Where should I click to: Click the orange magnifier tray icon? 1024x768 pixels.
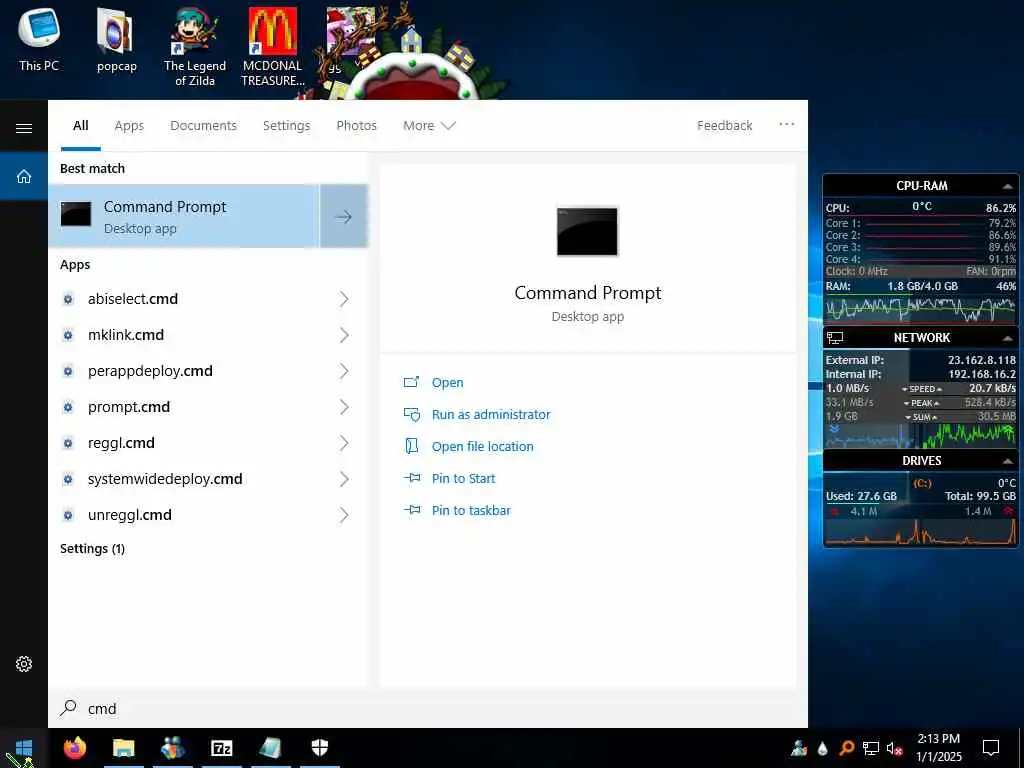[846, 748]
